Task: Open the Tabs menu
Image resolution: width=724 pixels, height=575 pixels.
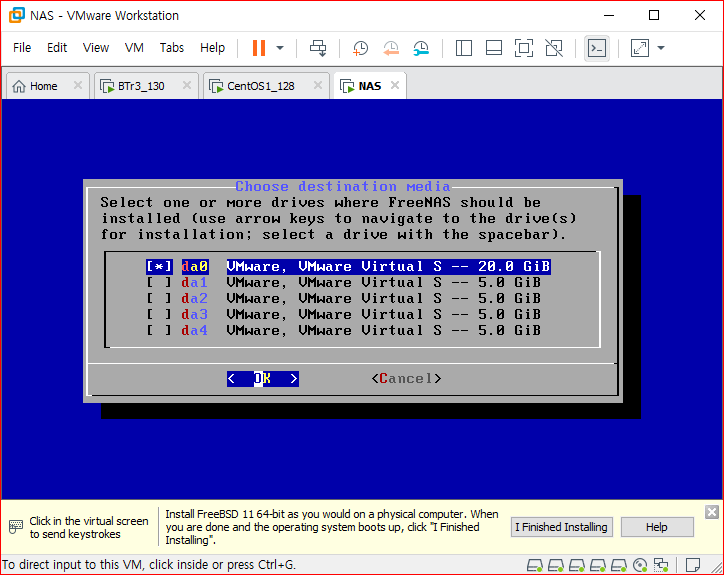Action: [172, 48]
